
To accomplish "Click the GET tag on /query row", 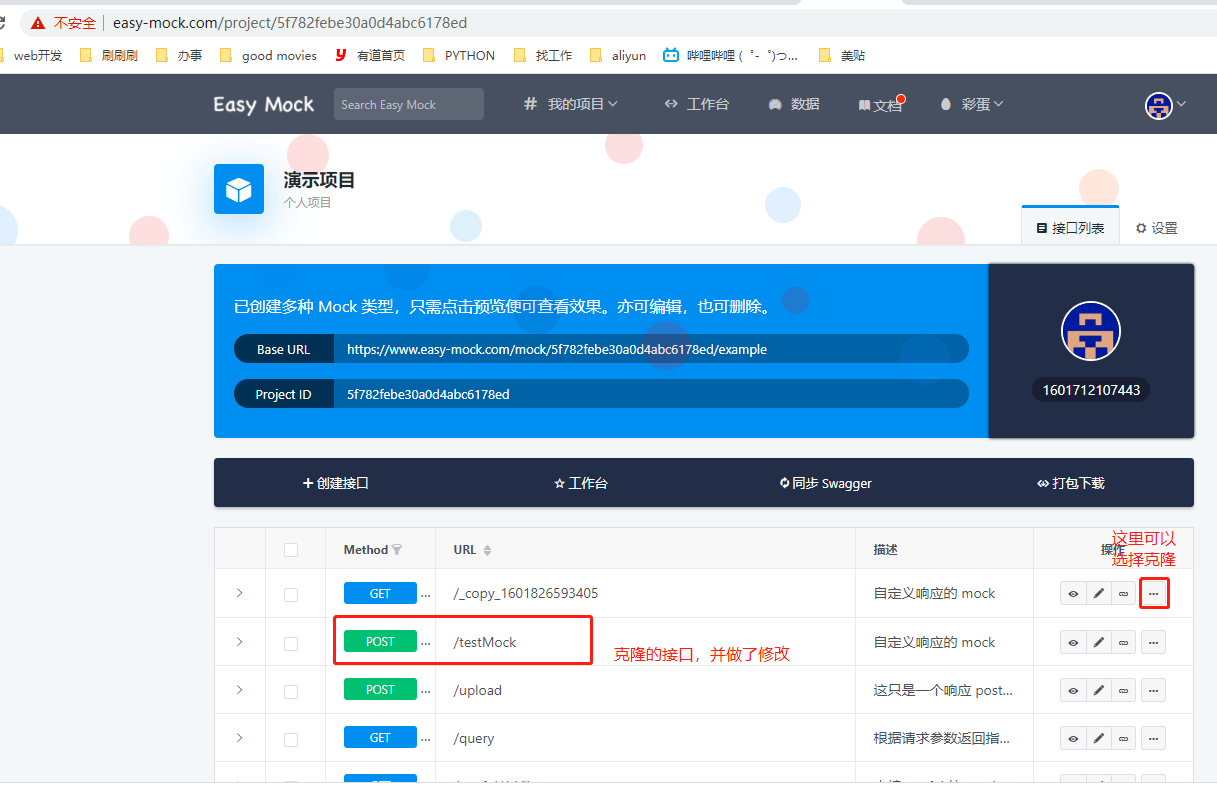I will tap(380, 737).
